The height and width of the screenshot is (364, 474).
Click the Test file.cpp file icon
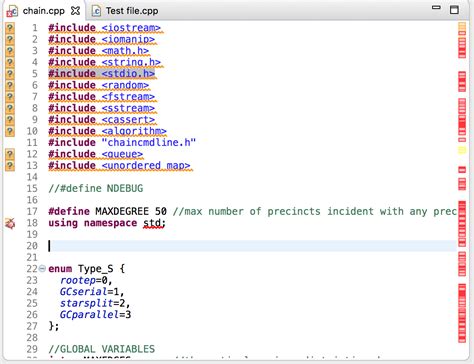coord(96,11)
